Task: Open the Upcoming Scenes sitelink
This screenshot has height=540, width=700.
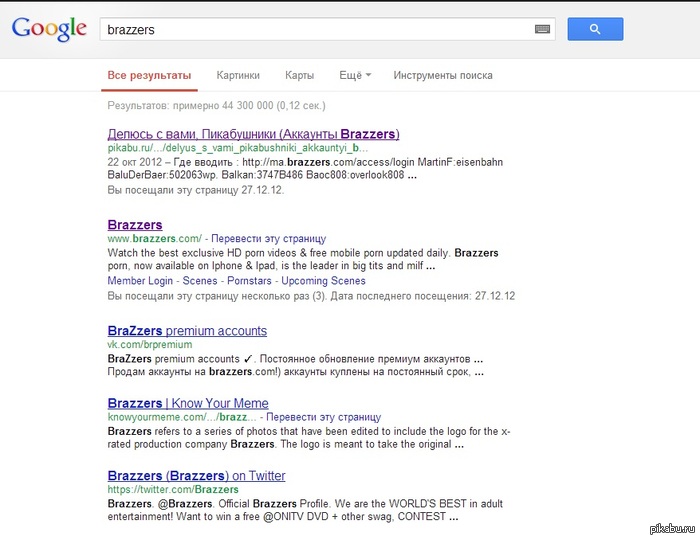Action: (323, 281)
